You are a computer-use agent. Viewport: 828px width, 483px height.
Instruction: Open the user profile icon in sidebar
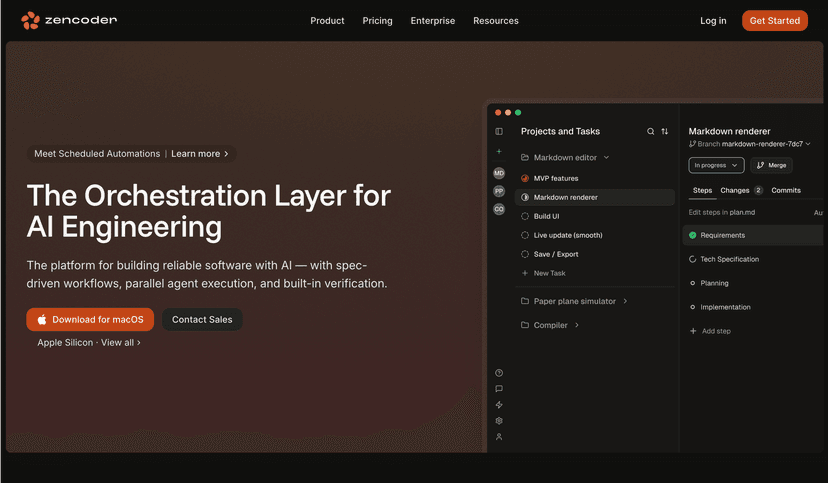click(499, 437)
